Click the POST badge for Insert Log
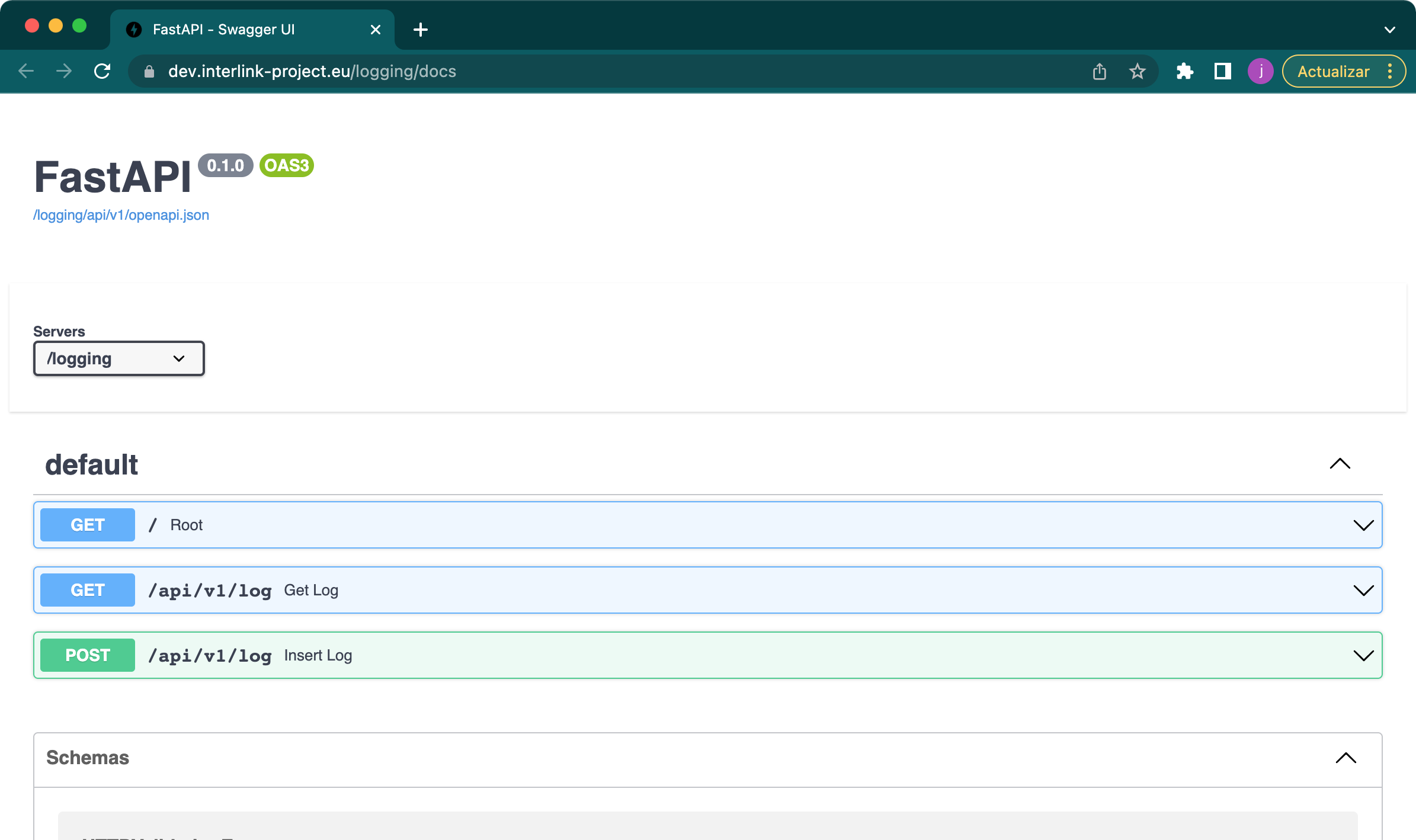 point(88,655)
